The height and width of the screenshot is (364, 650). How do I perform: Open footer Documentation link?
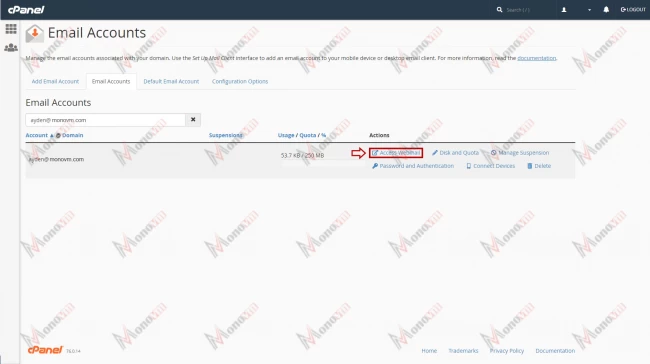point(555,351)
